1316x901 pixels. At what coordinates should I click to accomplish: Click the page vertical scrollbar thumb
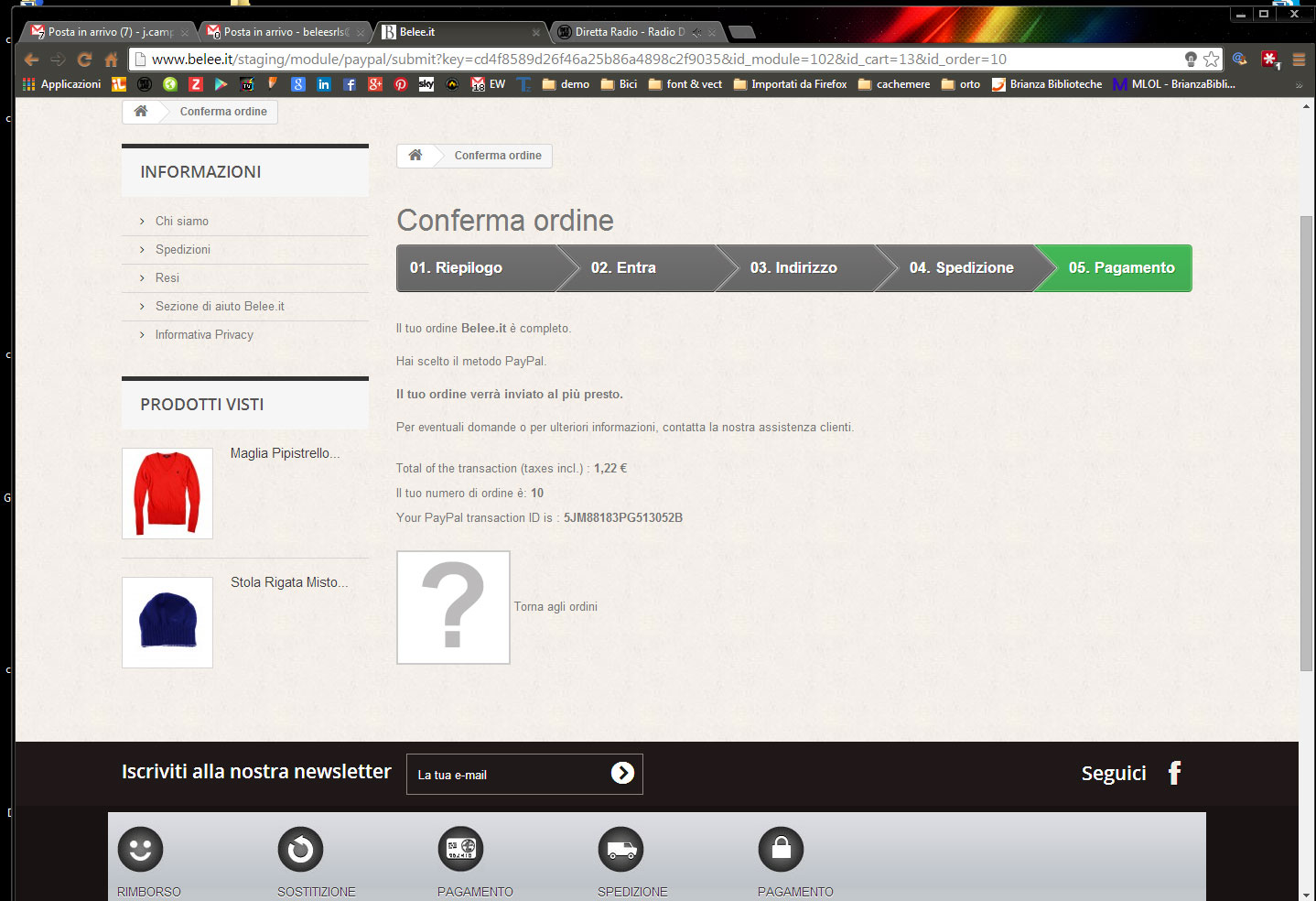coord(1306,444)
